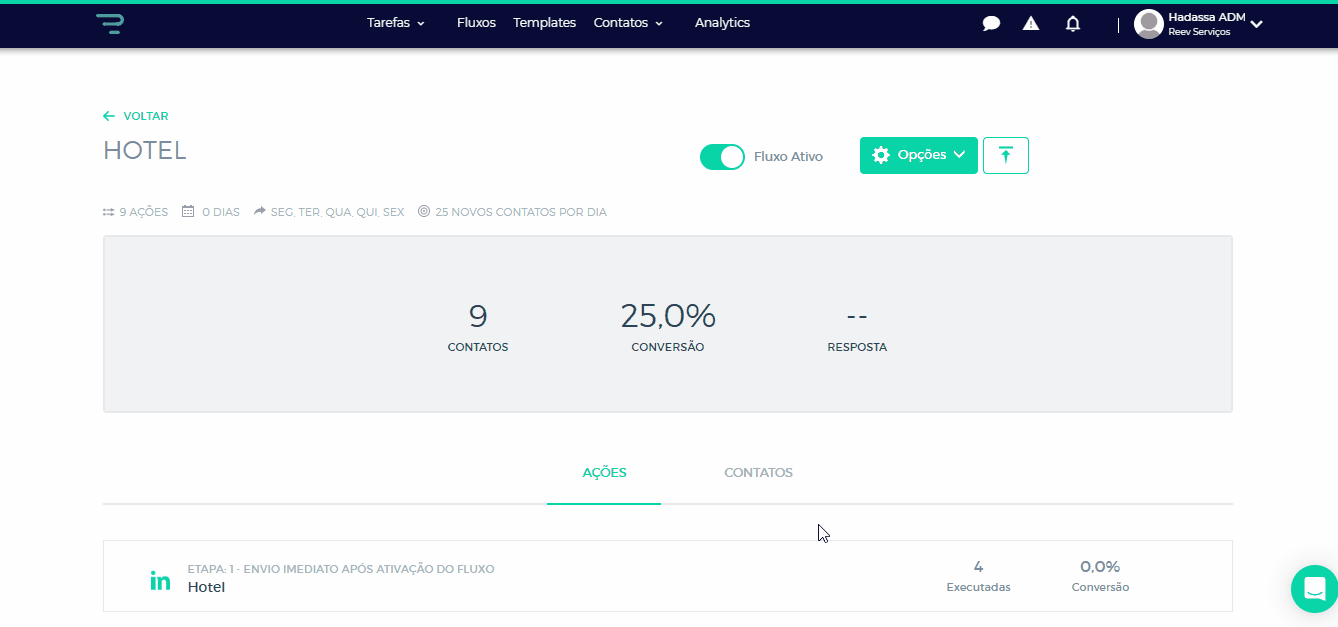Expand the Contatos dropdown in navbar
Screen dimensions: 1338x627
[x=628, y=23]
